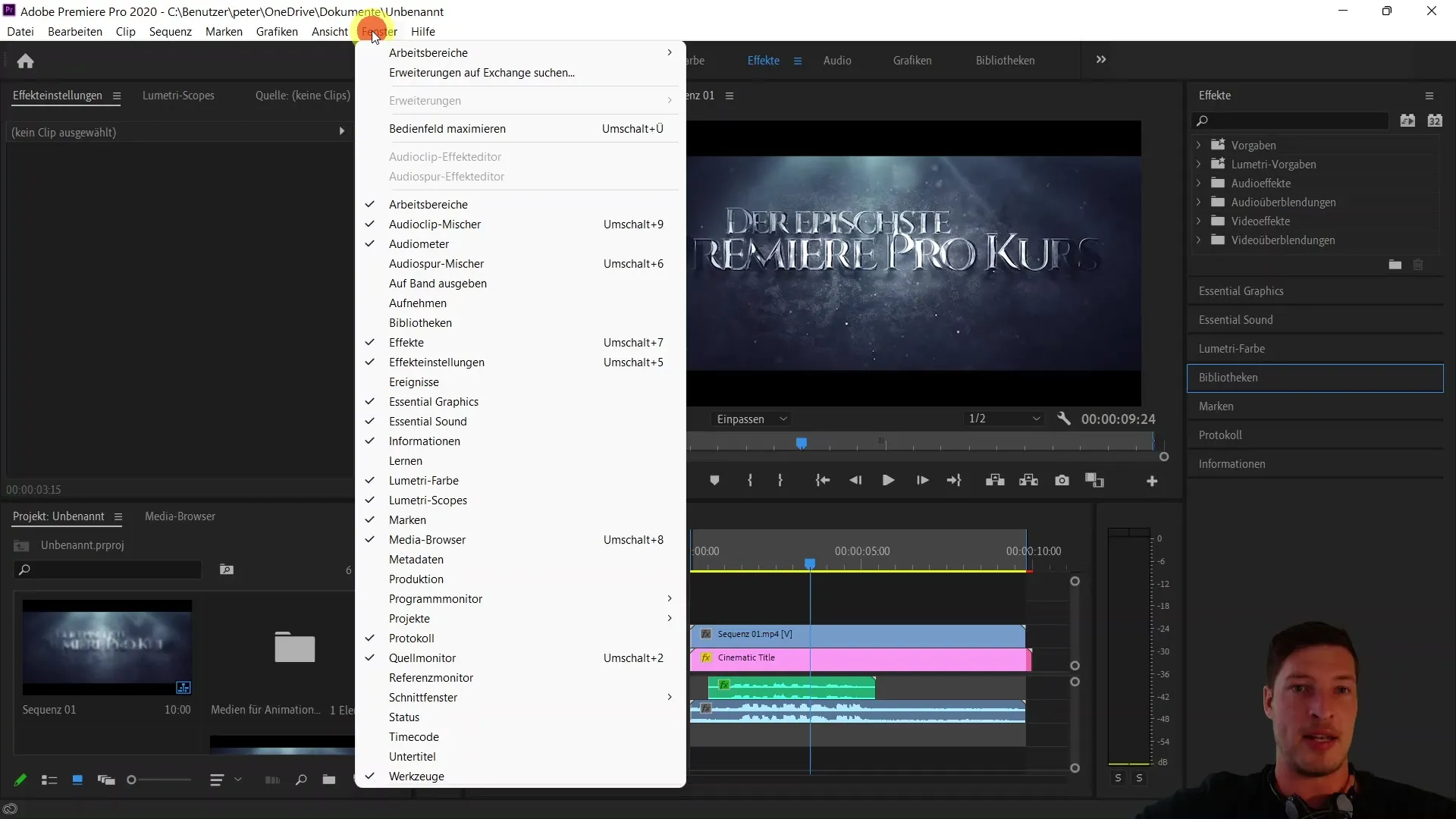Screen dimensions: 1456x819
Task: Select Erweiterungen auf Exchange suchen option
Action: coord(482,72)
